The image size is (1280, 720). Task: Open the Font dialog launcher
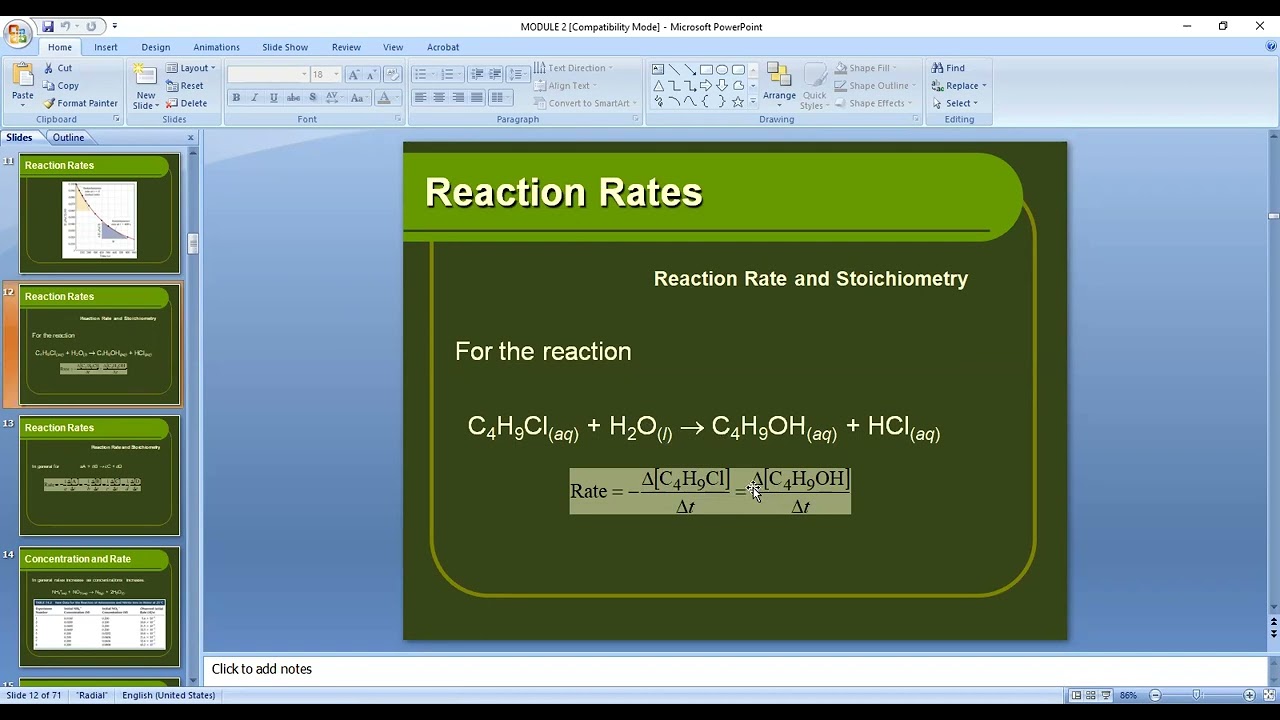coord(397,119)
